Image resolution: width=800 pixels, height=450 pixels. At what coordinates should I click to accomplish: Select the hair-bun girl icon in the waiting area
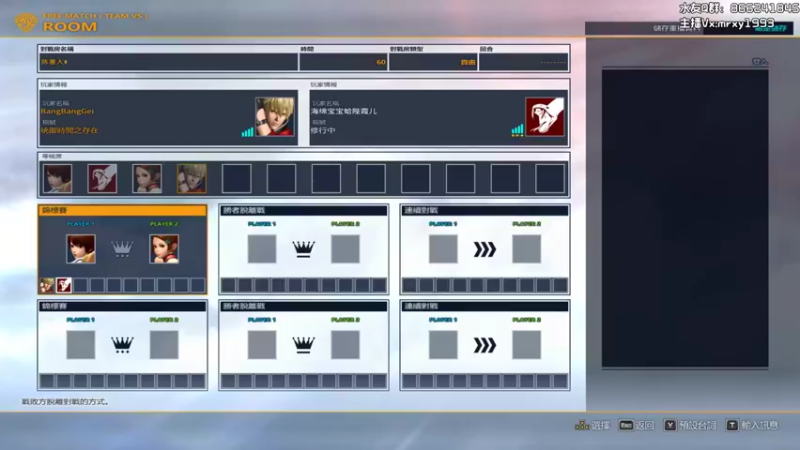click(x=147, y=179)
